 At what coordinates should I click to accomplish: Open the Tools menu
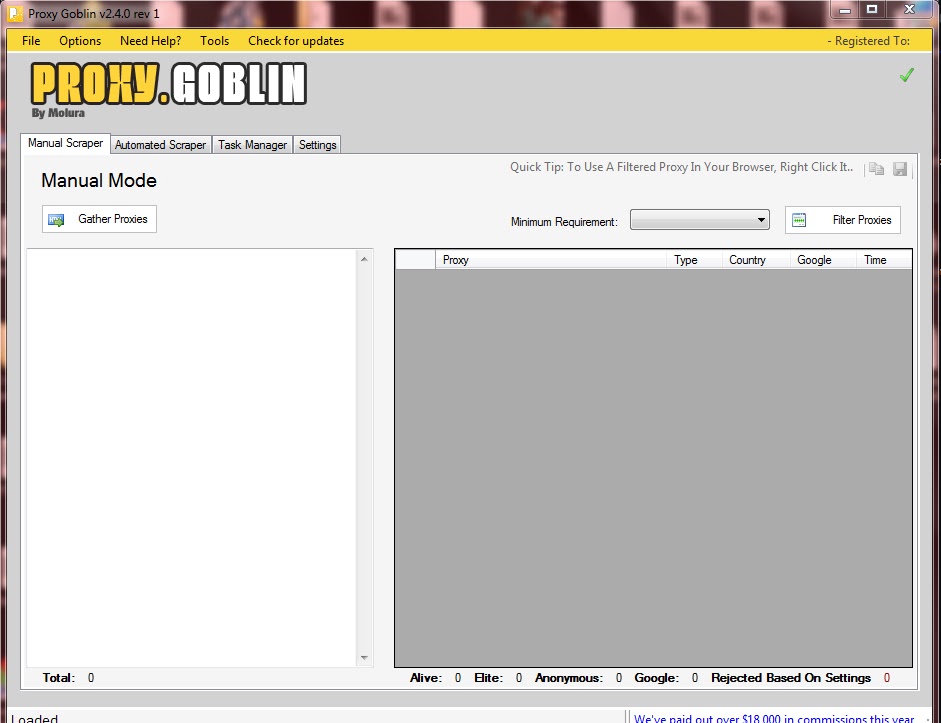click(214, 41)
